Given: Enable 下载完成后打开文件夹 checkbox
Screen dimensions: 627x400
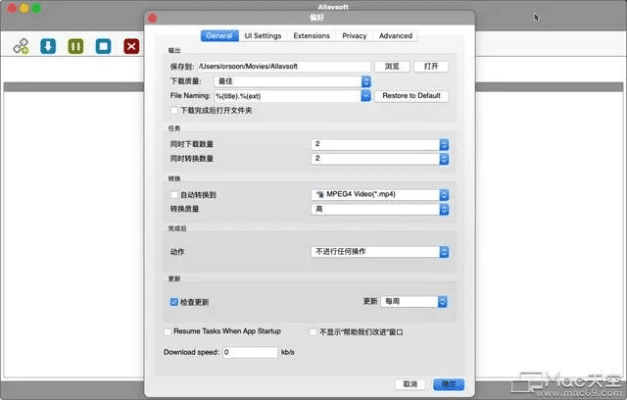Looking at the screenshot, I should [175, 110].
